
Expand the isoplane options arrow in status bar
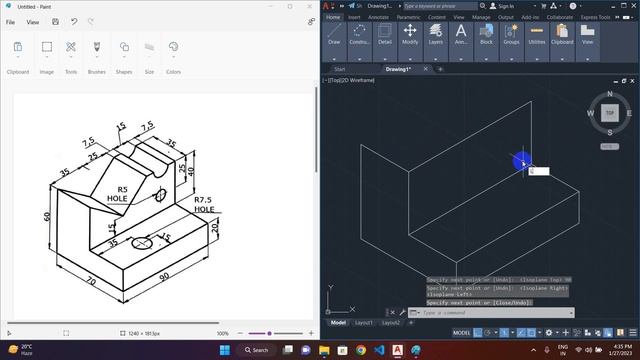513,333
